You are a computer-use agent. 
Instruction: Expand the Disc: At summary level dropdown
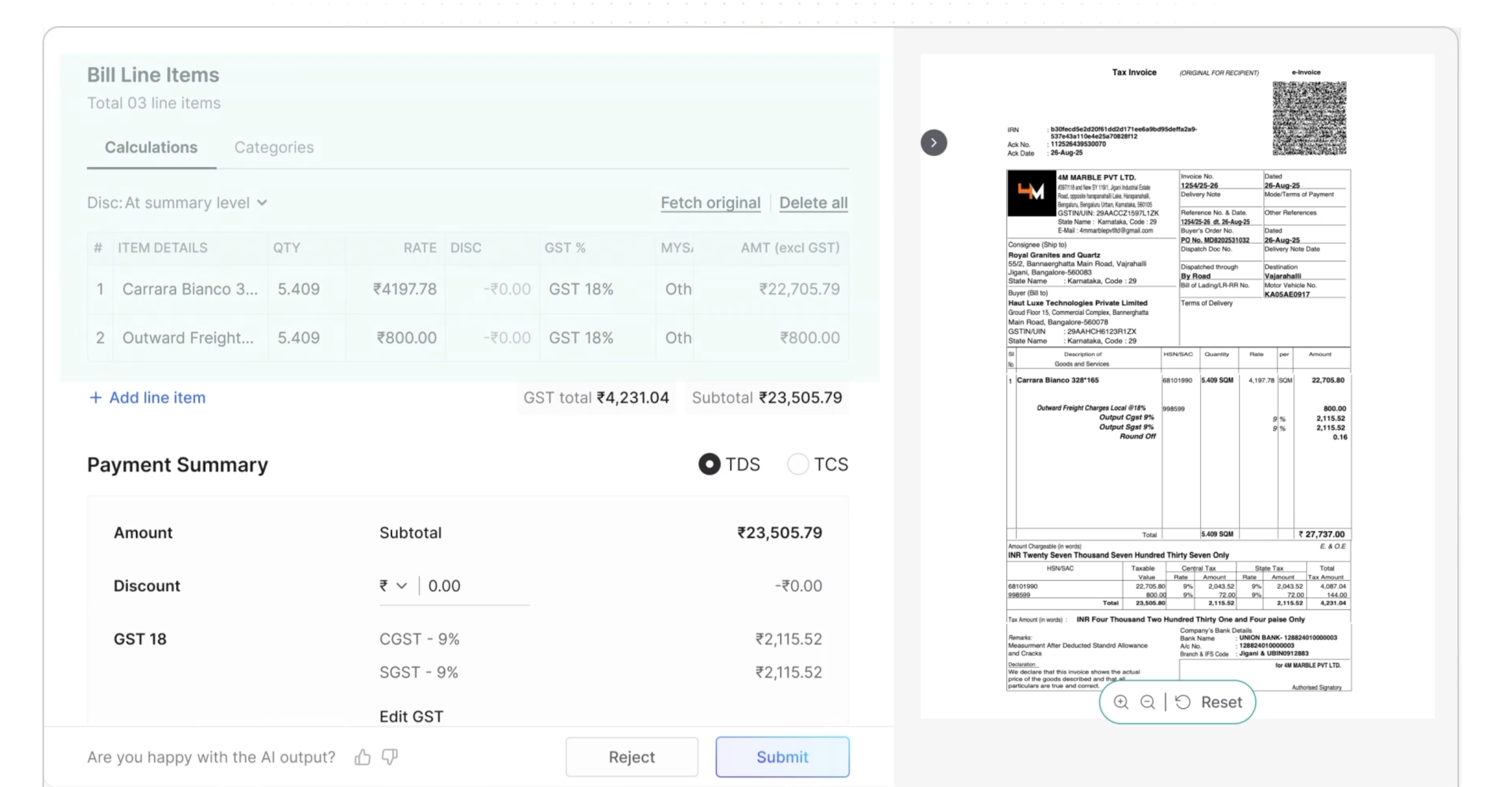point(177,203)
